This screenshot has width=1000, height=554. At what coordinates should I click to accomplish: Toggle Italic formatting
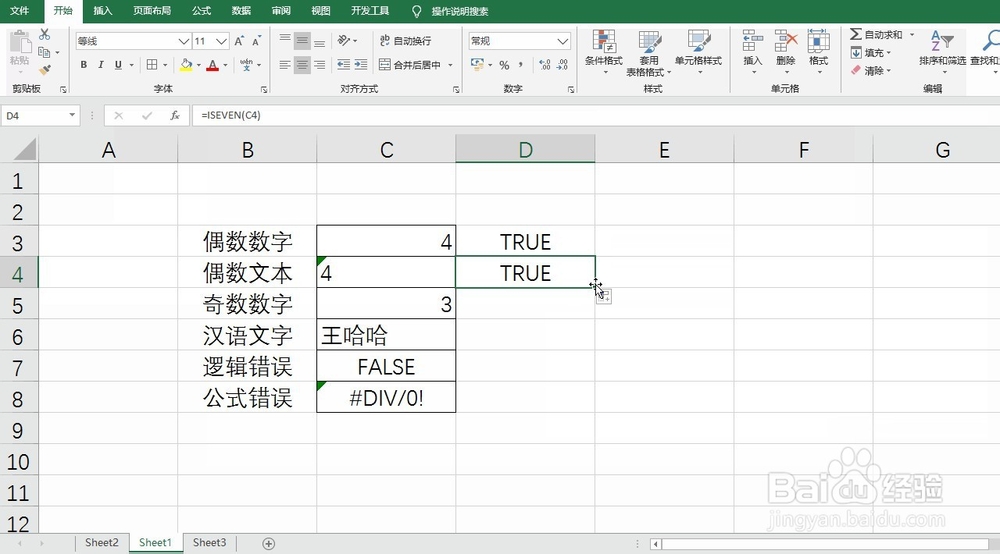pos(101,65)
